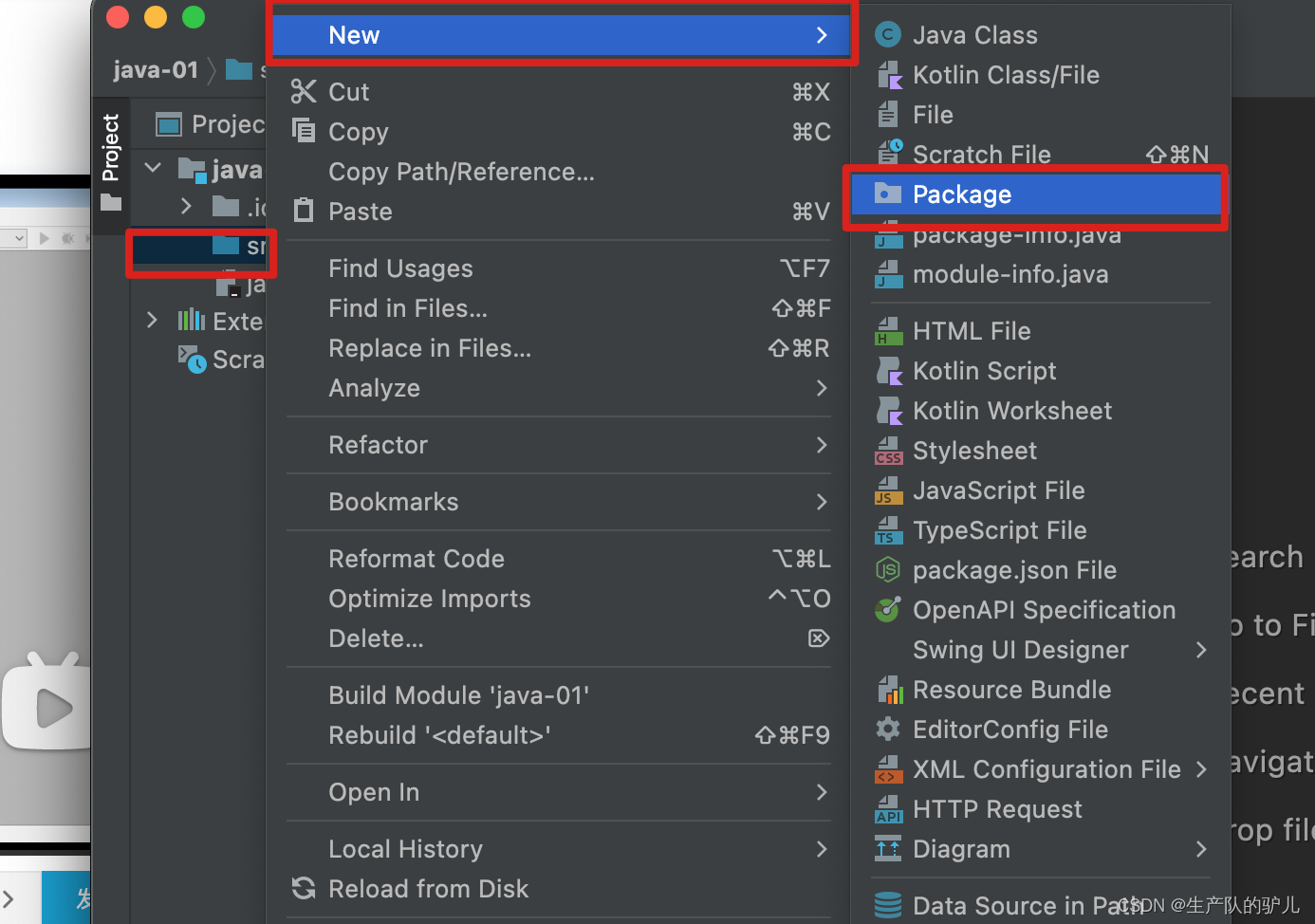Click the Copy documents icon

click(304, 130)
